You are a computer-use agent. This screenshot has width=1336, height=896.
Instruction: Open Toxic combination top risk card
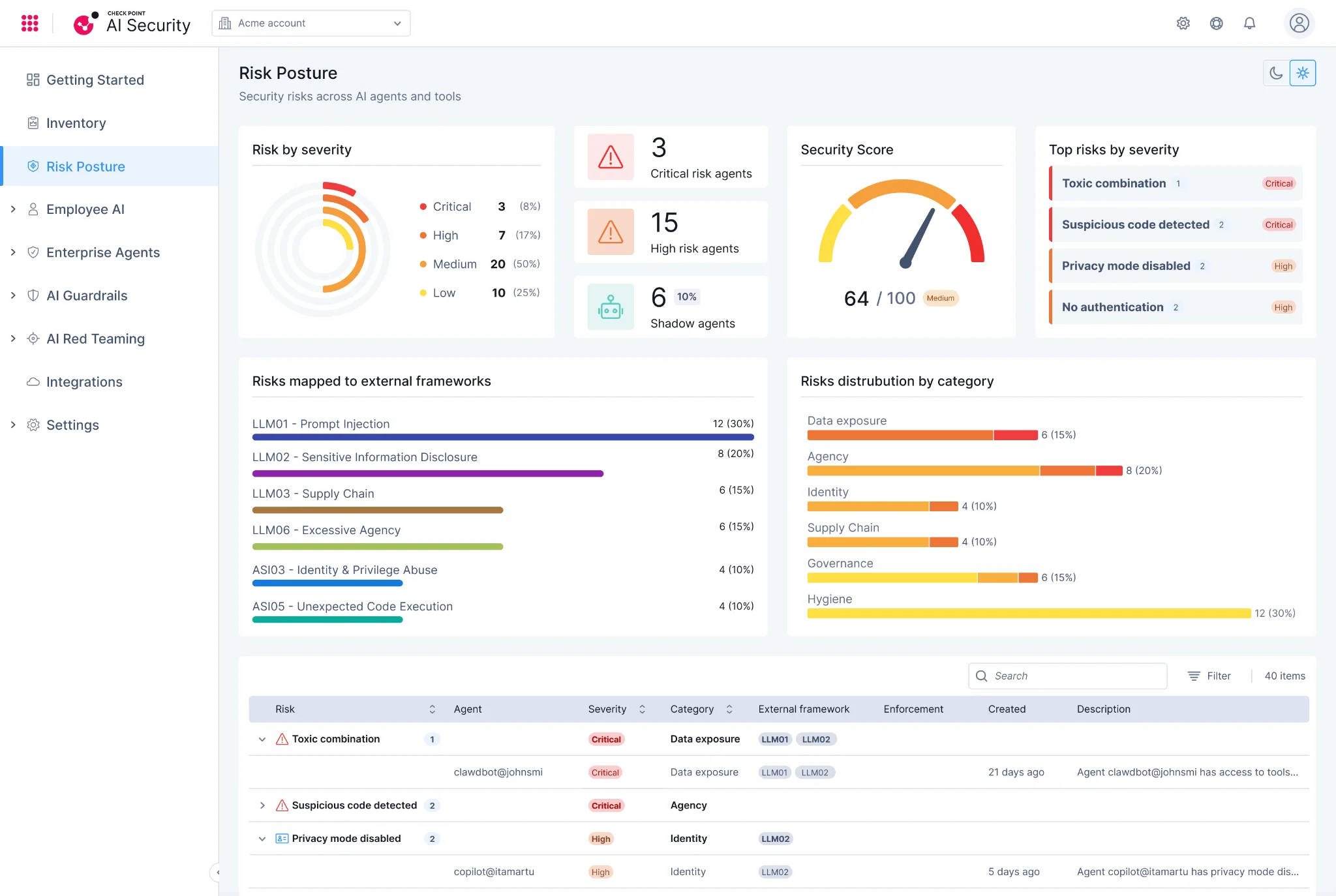coord(1176,184)
